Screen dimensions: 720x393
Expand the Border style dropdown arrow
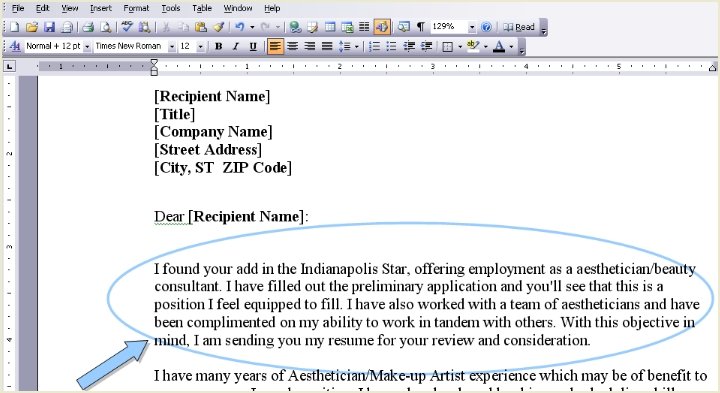(460, 46)
